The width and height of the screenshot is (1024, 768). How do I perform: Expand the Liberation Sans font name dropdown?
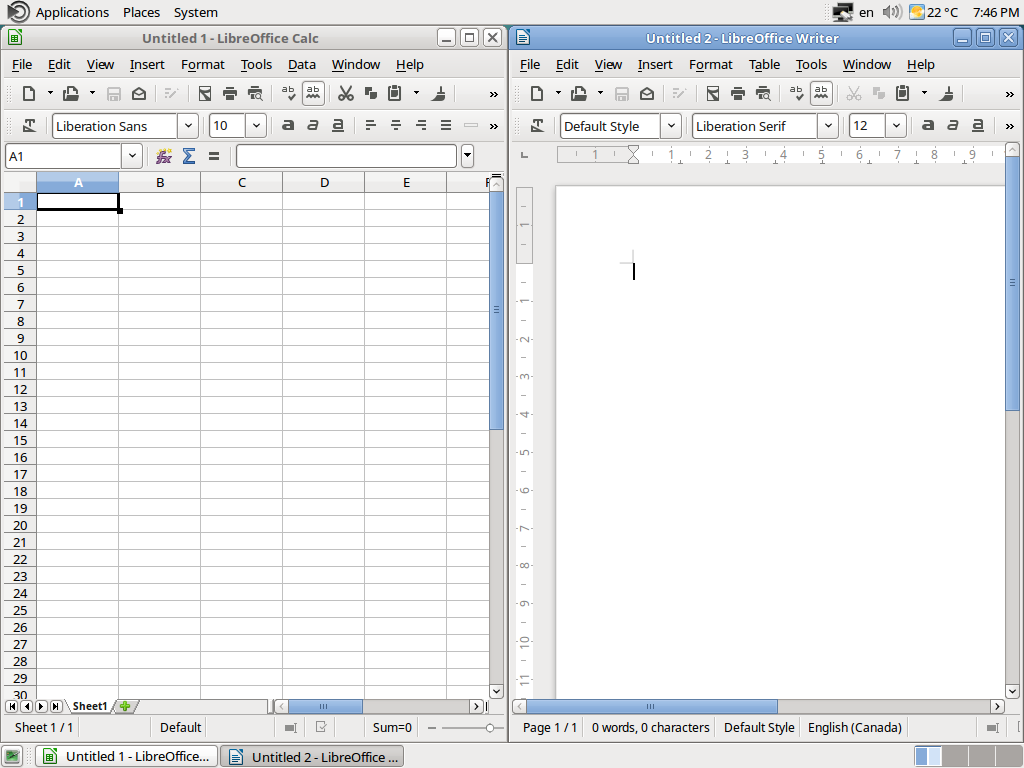pyautogui.click(x=188, y=125)
